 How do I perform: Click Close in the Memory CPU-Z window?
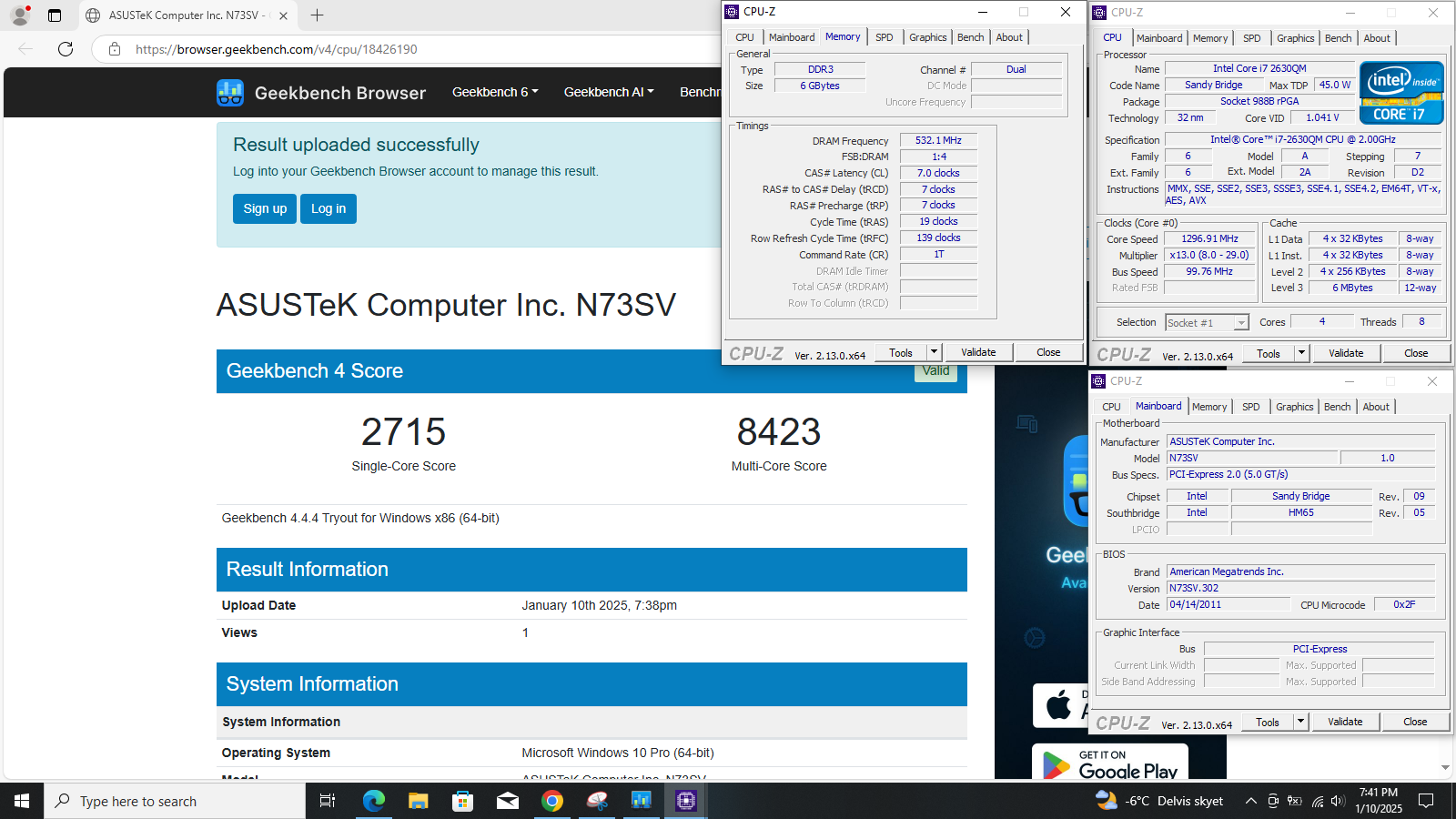(1048, 352)
